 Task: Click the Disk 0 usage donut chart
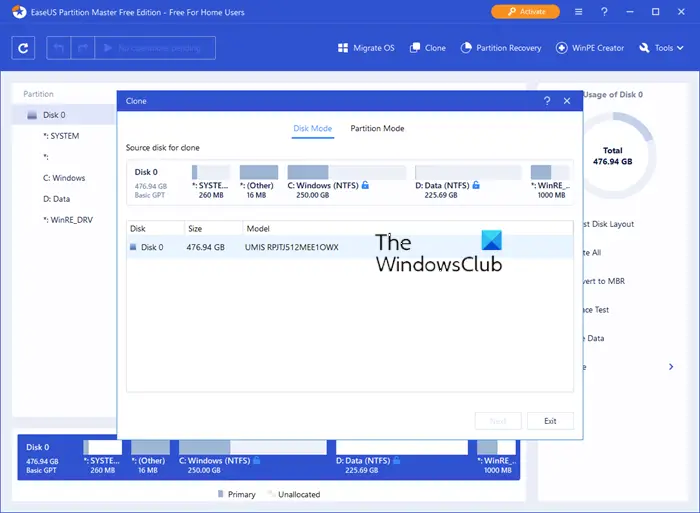pyautogui.click(x=619, y=155)
